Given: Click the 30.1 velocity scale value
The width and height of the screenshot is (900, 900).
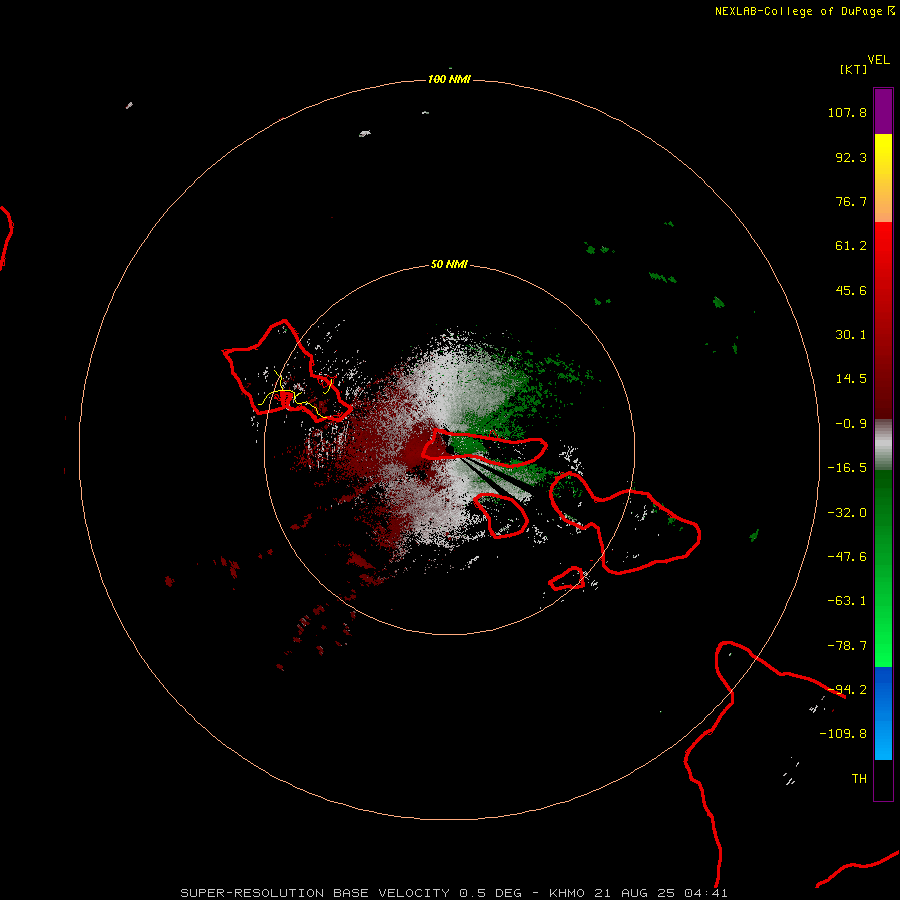Looking at the screenshot, I should pyautogui.click(x=851, y=335).
